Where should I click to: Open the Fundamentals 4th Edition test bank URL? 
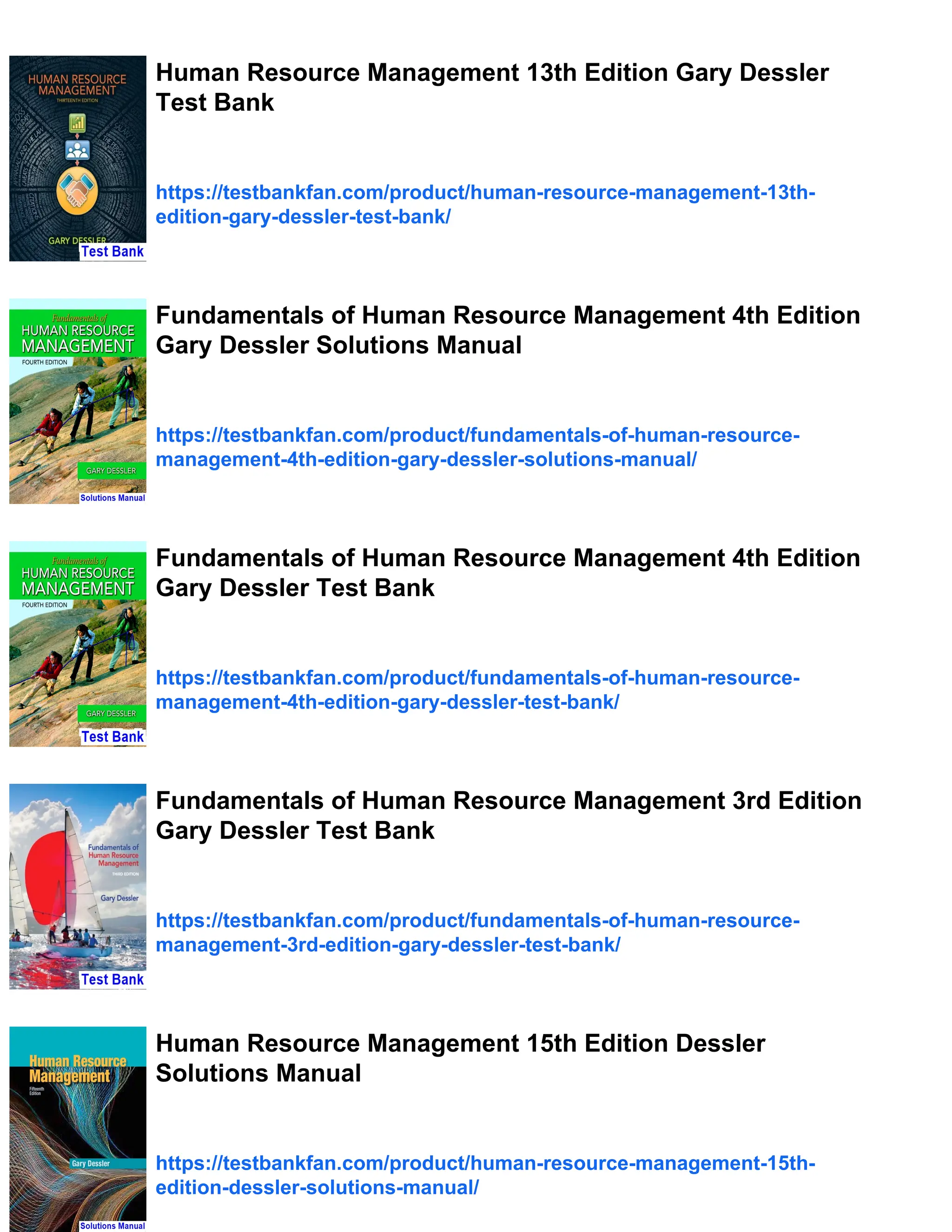tap(478, 690)
